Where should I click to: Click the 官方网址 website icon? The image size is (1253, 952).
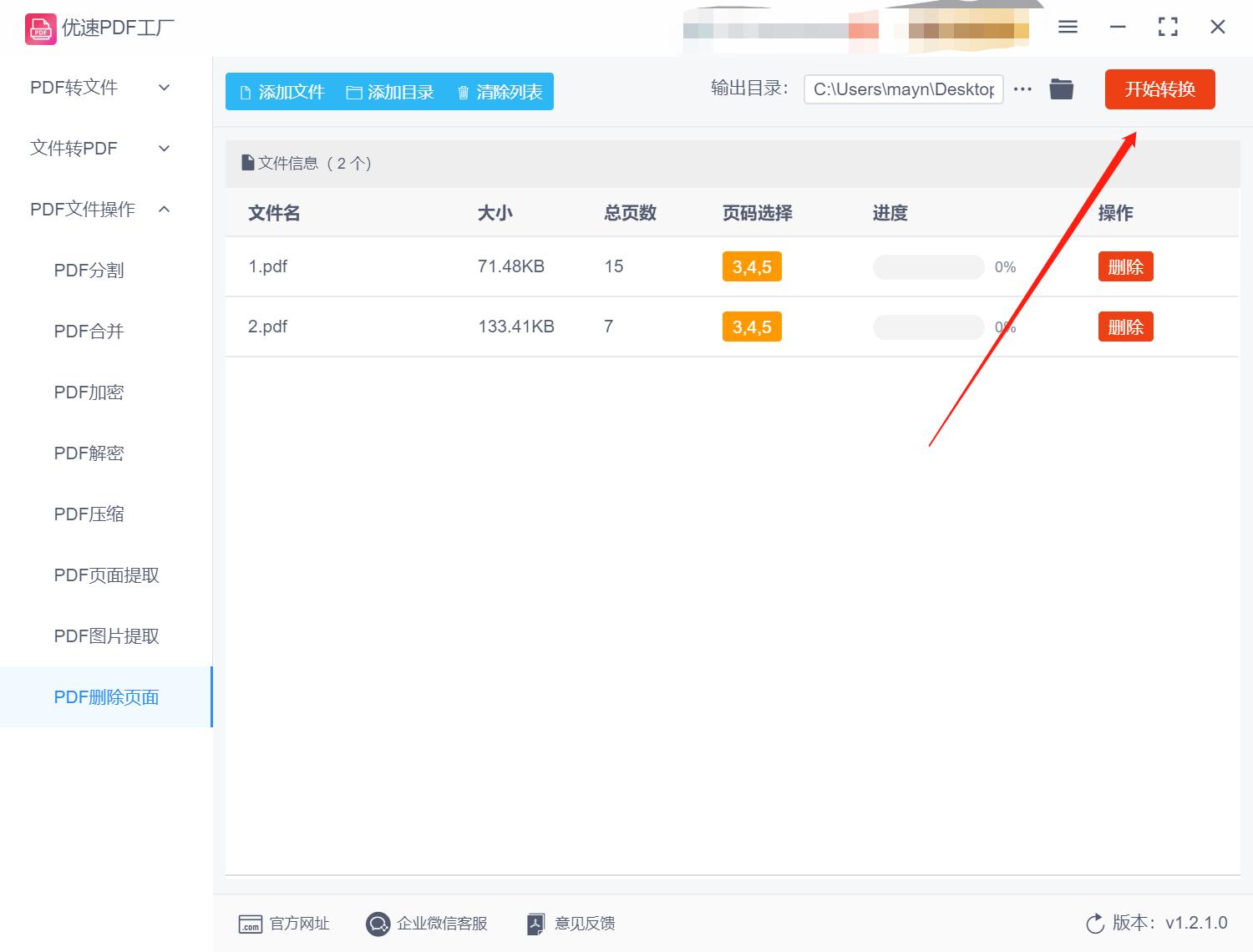tap(250, 924)
